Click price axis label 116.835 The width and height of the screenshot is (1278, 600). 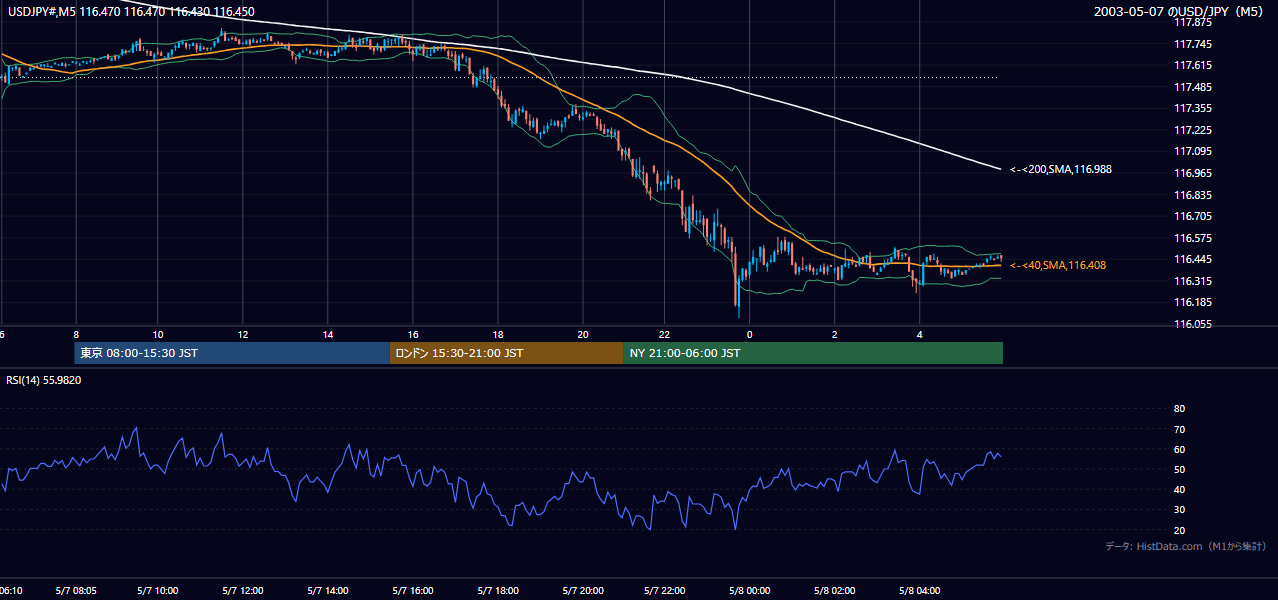click(1195, 195)
